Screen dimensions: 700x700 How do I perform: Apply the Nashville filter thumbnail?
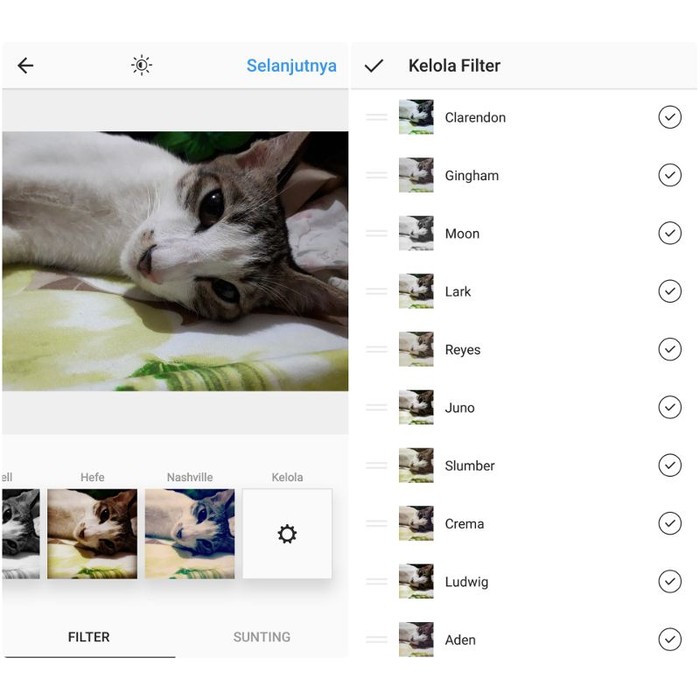[x=190, y=534]
